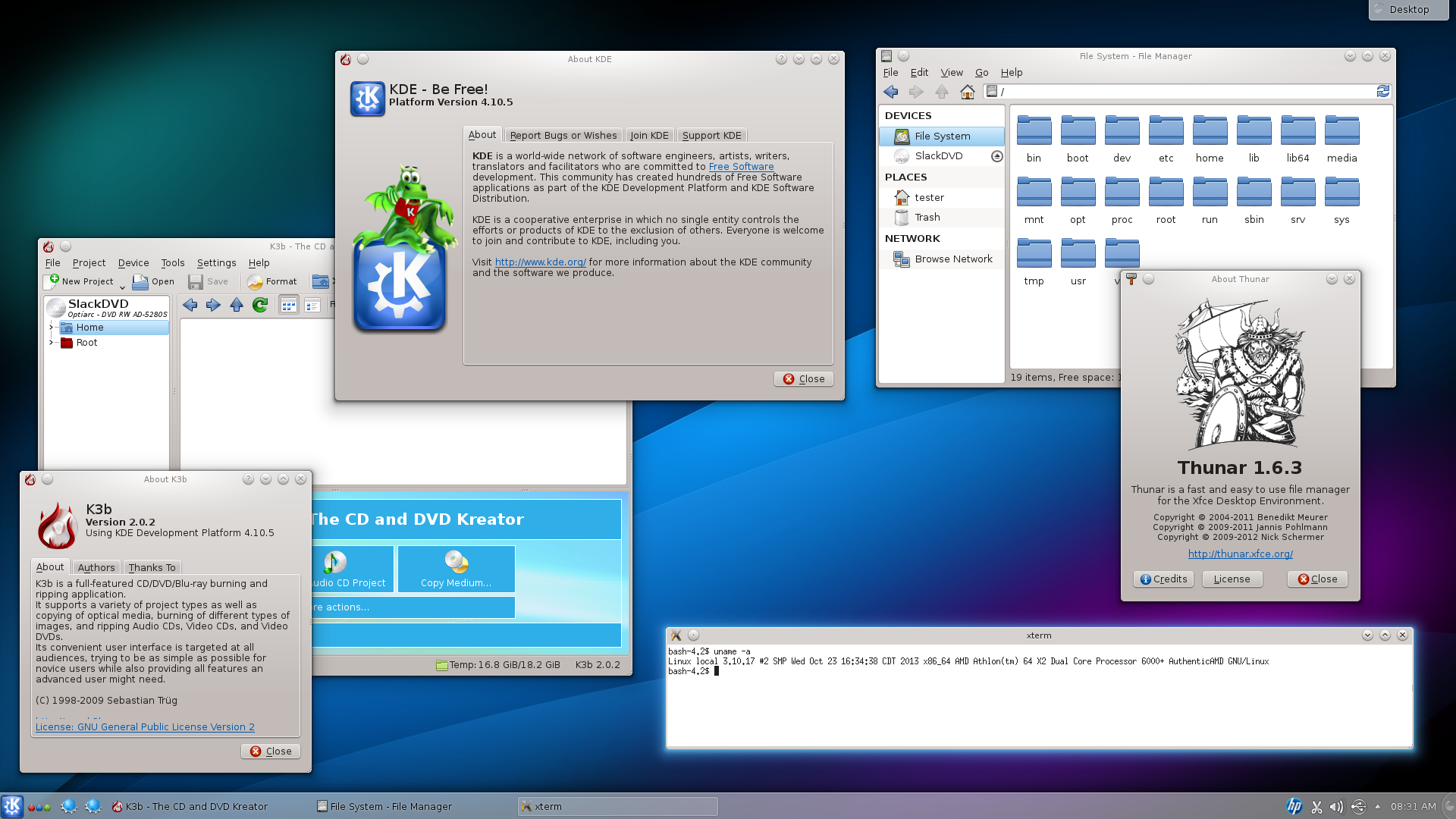Eject SlackDVD in Thunar sidebar

997,156
